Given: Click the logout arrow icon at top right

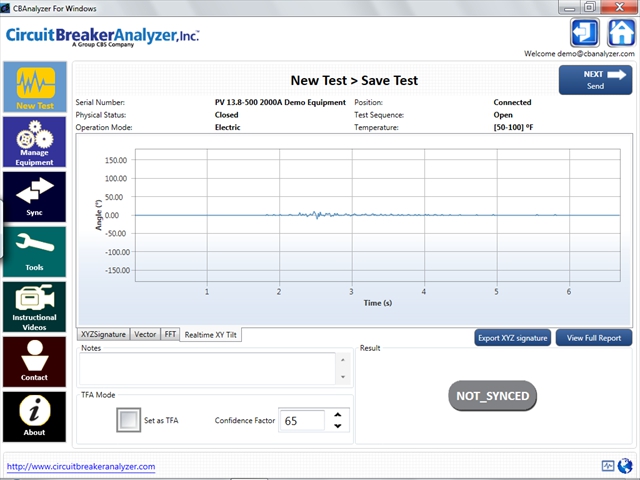Looking at the screenshot, I should [584, 33].
